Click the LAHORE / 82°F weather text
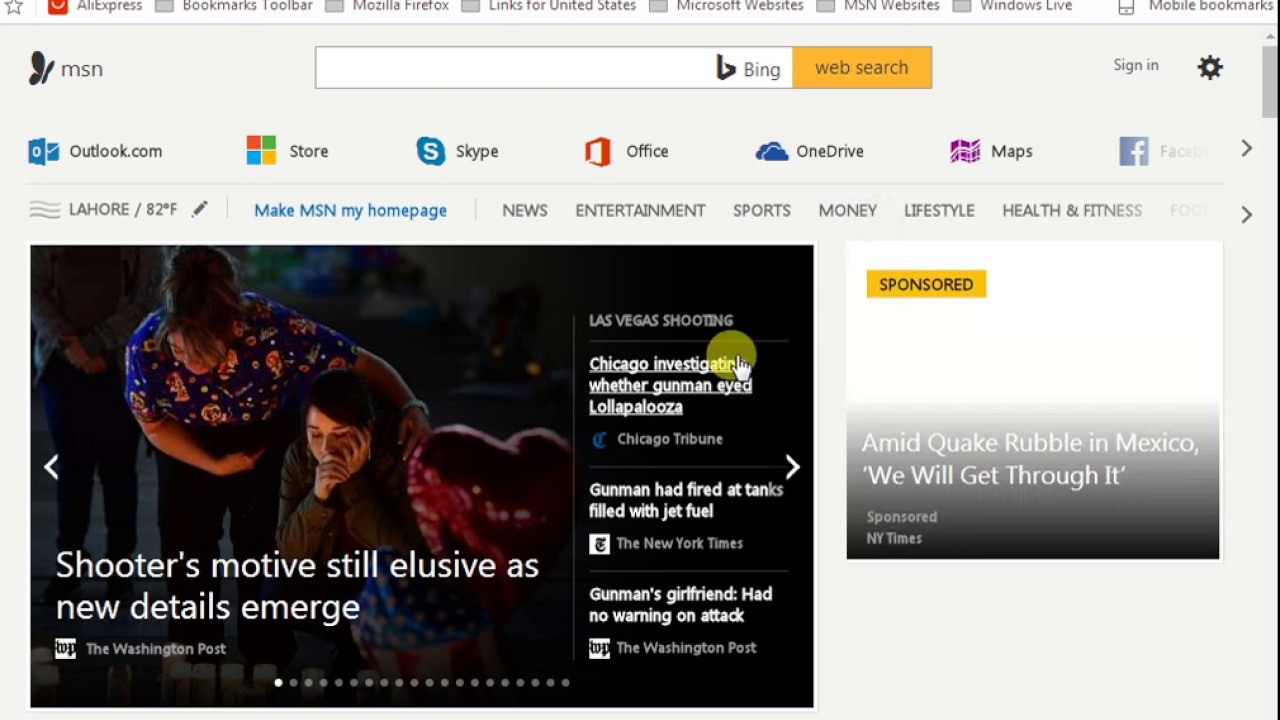 coord(123,210)
